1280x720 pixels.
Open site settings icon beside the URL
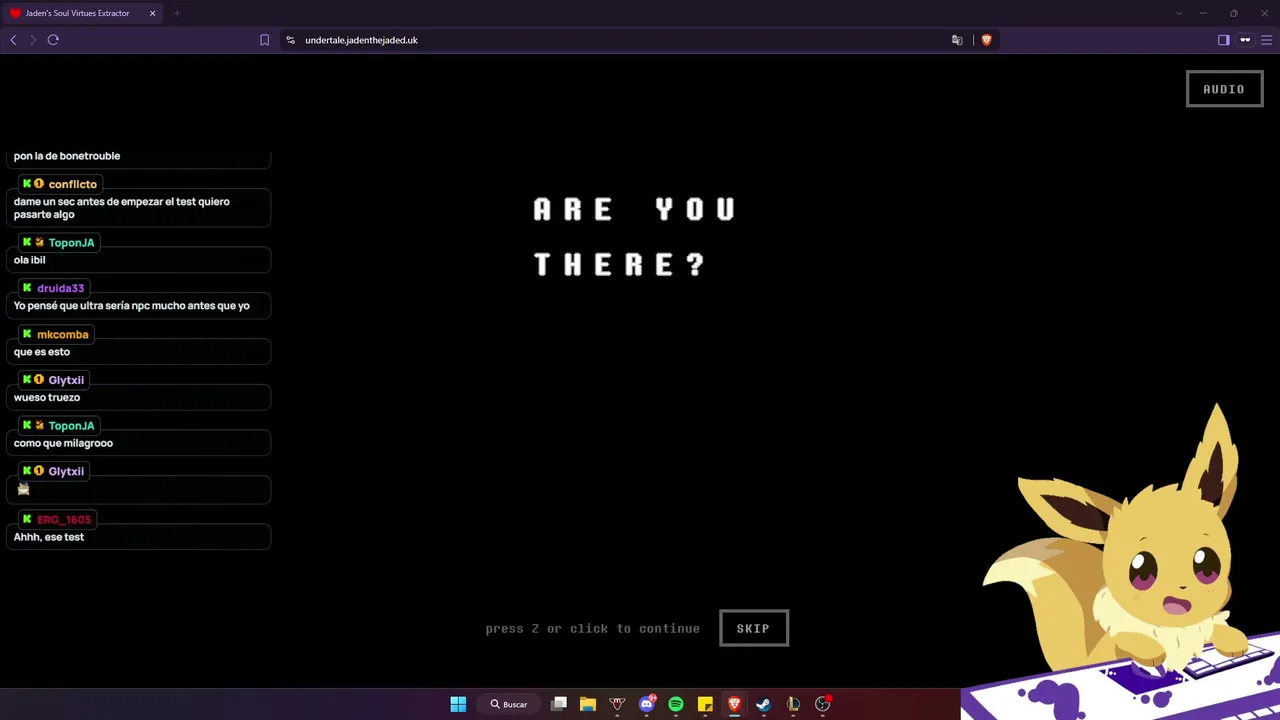(290, 40)
